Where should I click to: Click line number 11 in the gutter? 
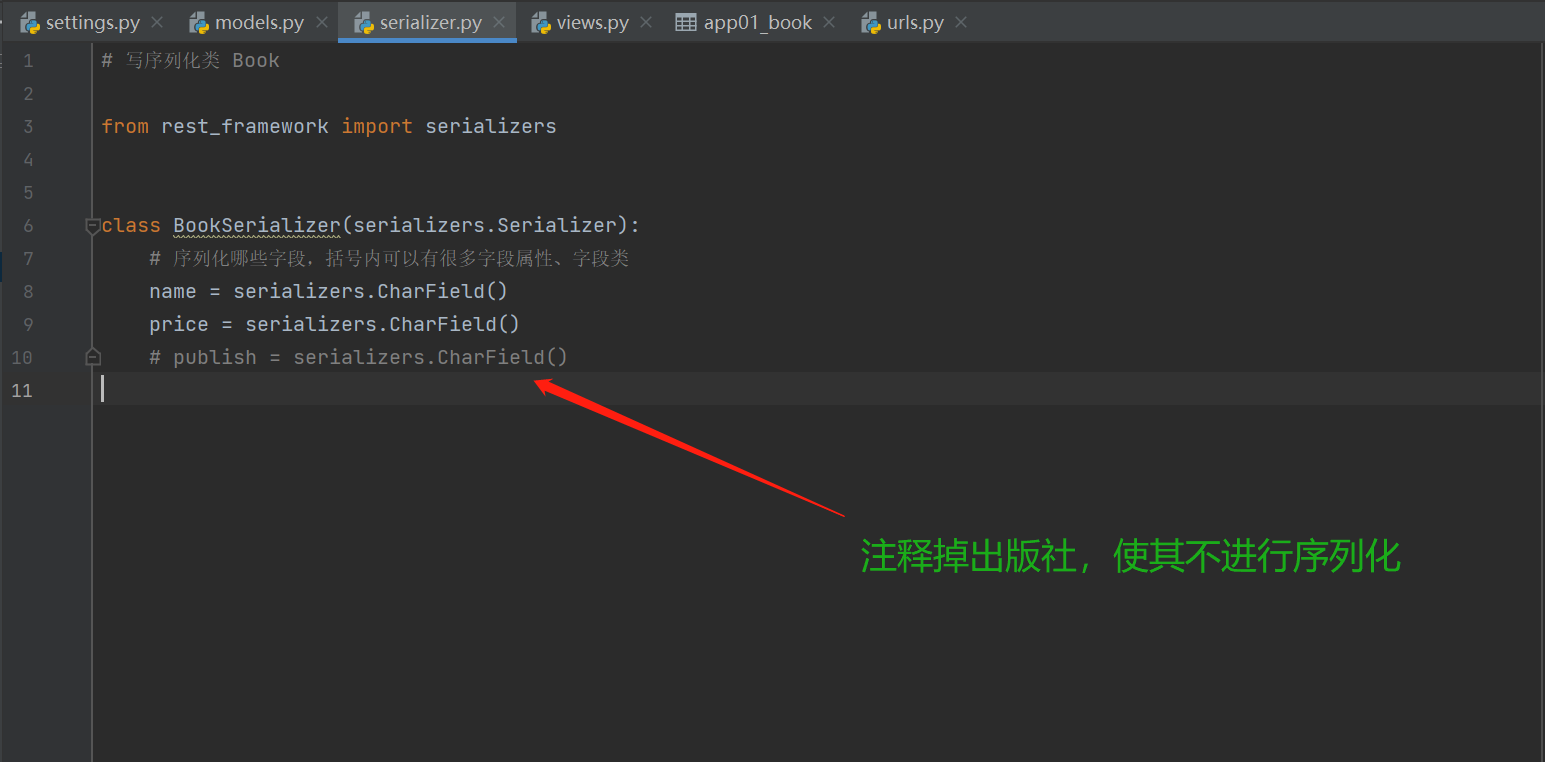[22, 390]
